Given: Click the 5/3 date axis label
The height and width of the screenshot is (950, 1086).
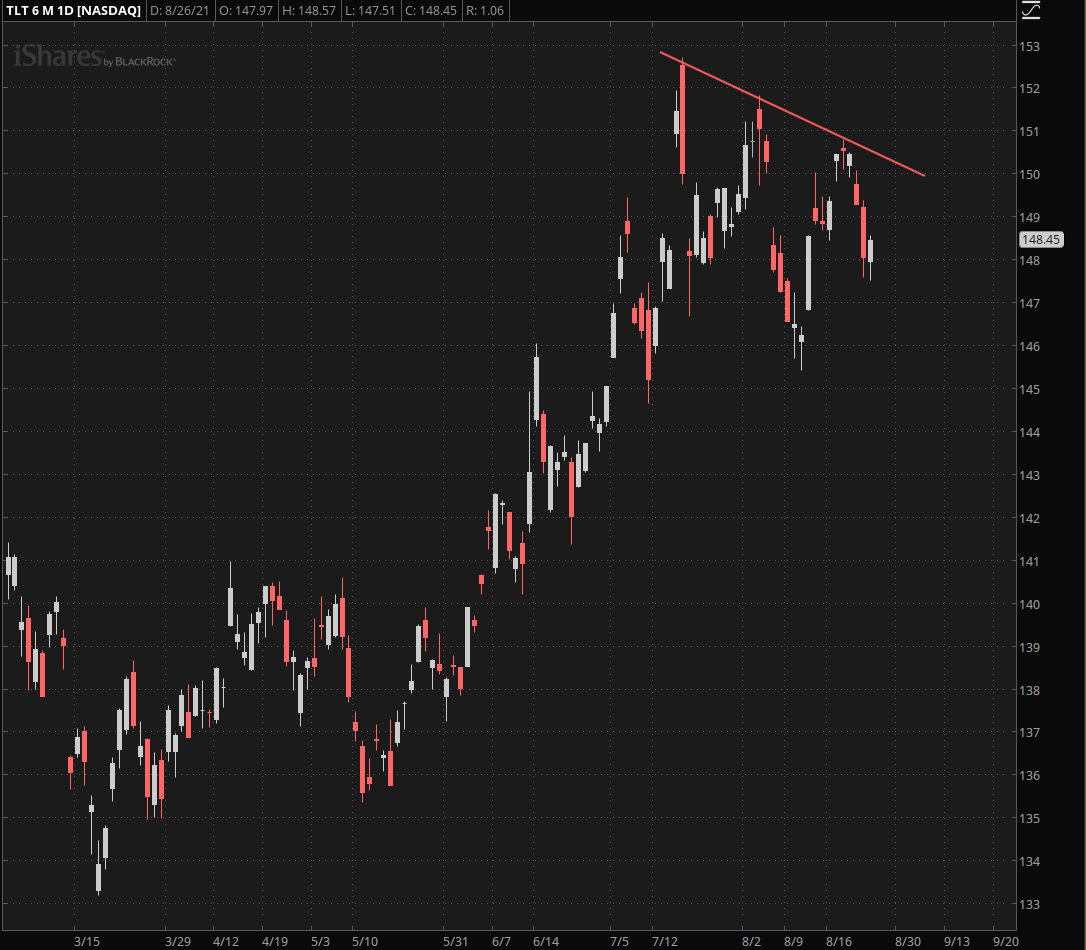Looking at the screenshot, I should pos(321,941).
